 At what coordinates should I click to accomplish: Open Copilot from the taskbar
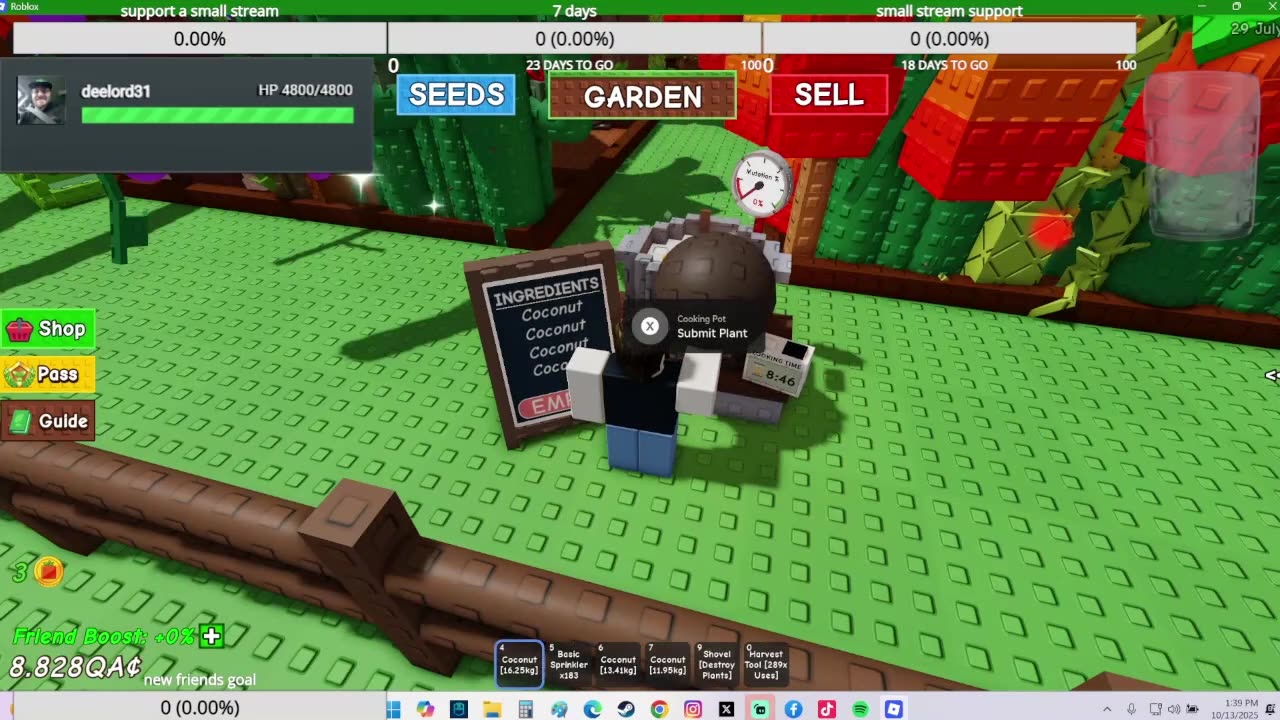point(426,709)
